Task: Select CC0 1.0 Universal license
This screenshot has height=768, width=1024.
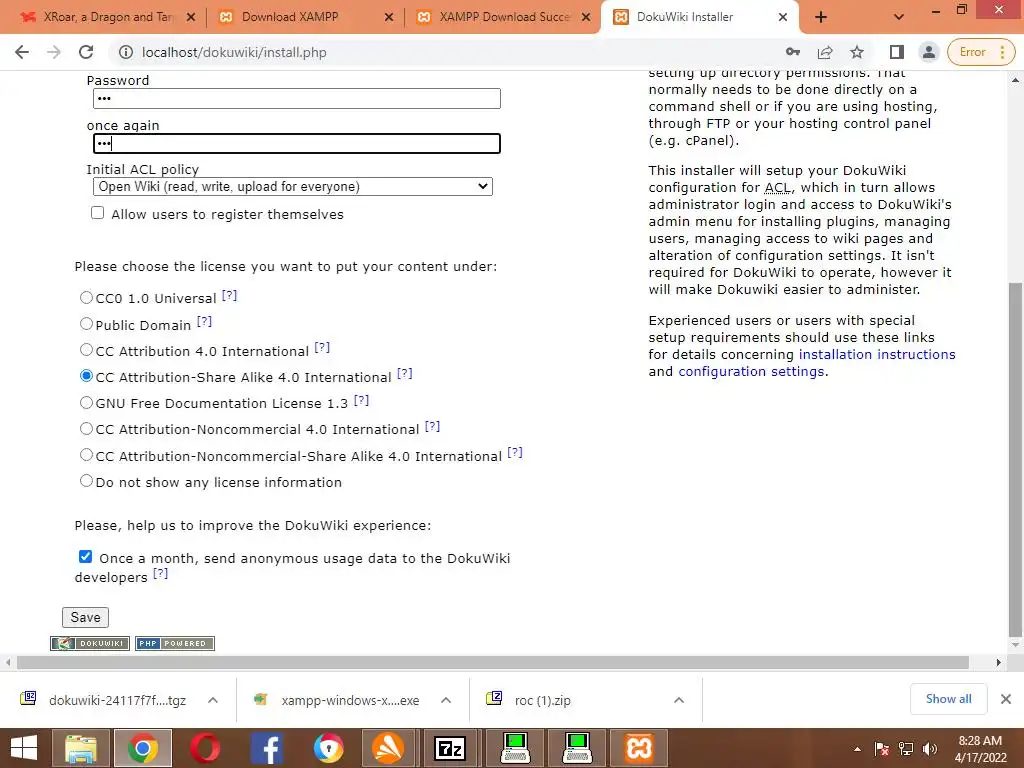Action: (86, 298)
